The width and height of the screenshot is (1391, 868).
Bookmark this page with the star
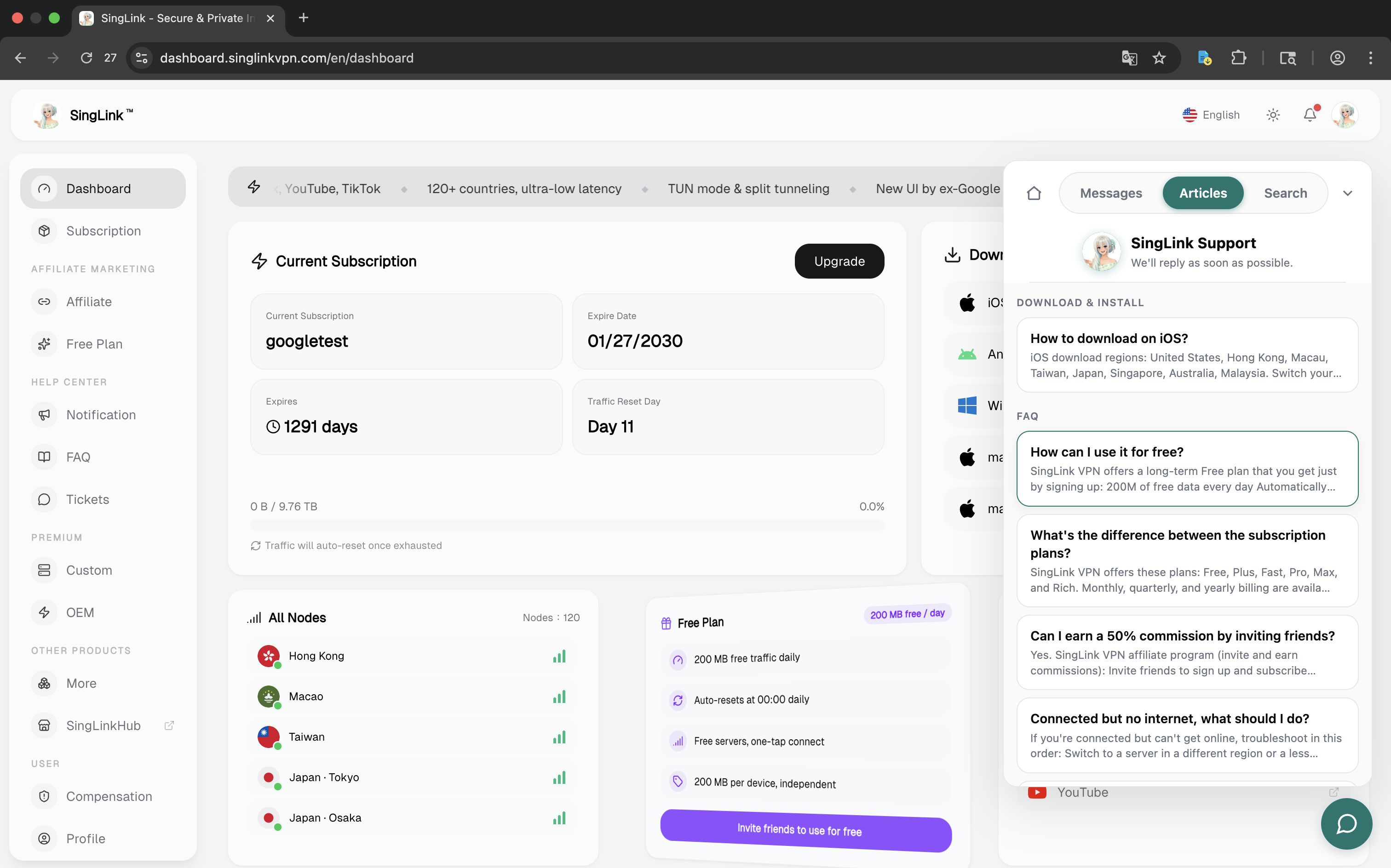(1159, 58)
